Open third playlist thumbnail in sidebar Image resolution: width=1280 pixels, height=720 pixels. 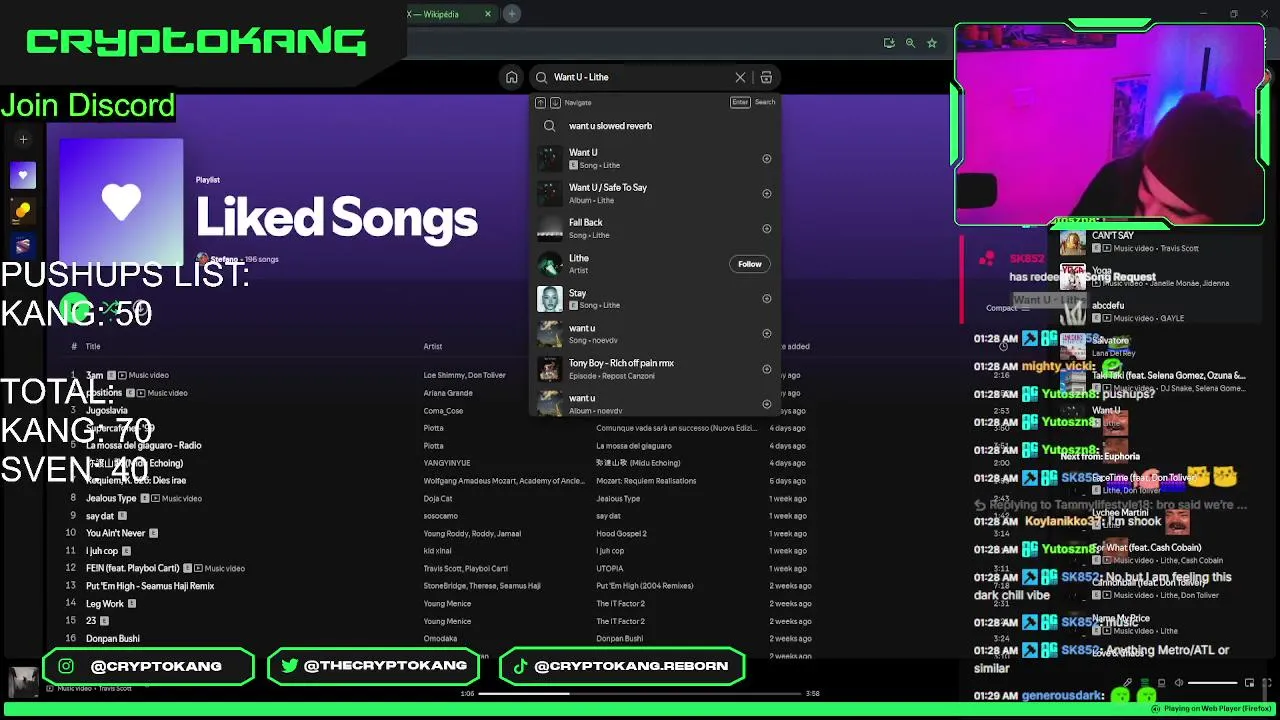(x=23, y=245)
